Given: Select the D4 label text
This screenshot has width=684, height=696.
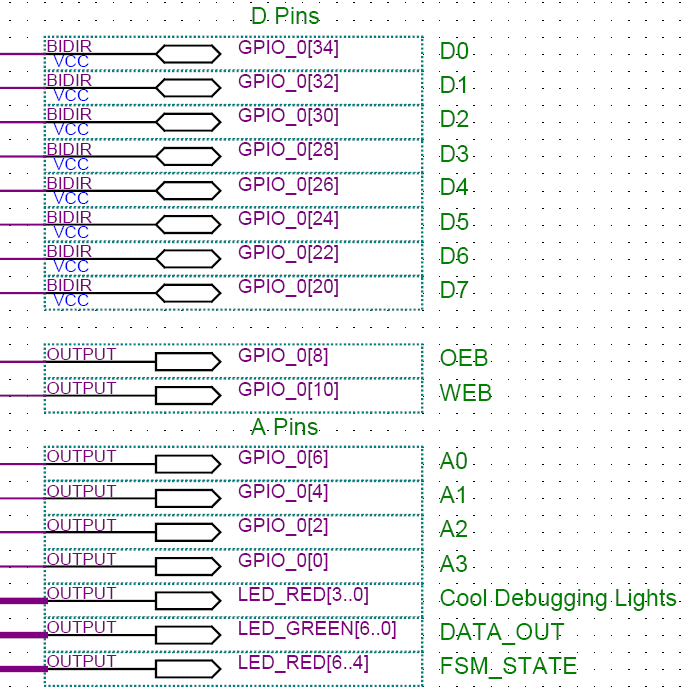Looking at the screenshot, I should pos(454,188).
